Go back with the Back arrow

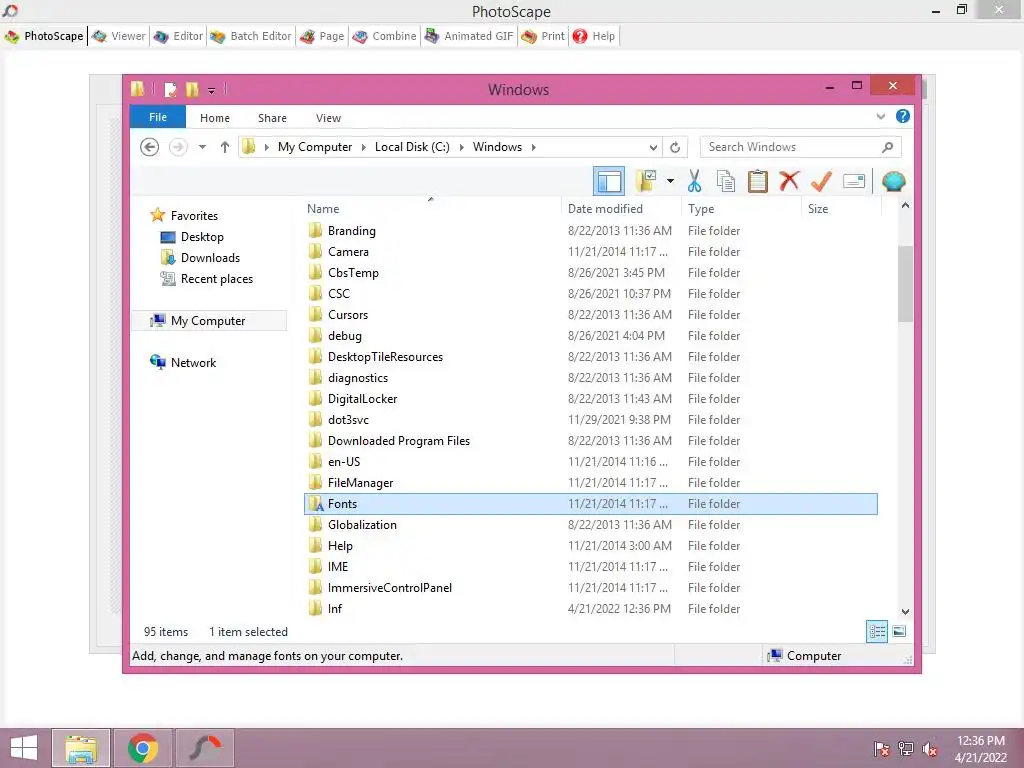coord(150,147)
